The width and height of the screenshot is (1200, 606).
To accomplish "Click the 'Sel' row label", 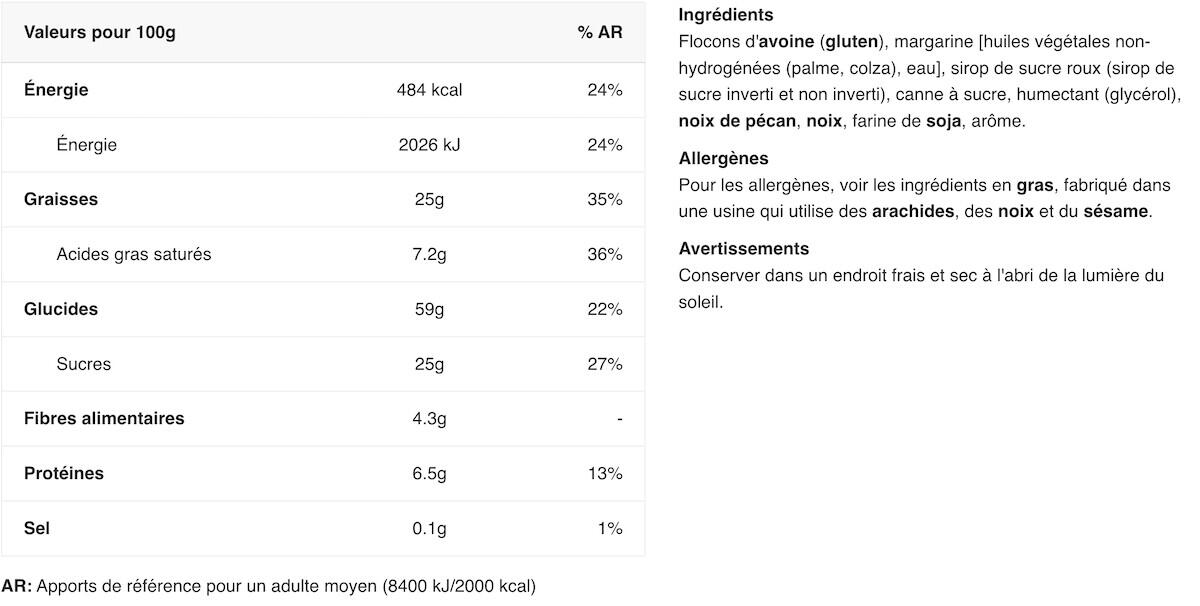I will click(x=37, y=528).
